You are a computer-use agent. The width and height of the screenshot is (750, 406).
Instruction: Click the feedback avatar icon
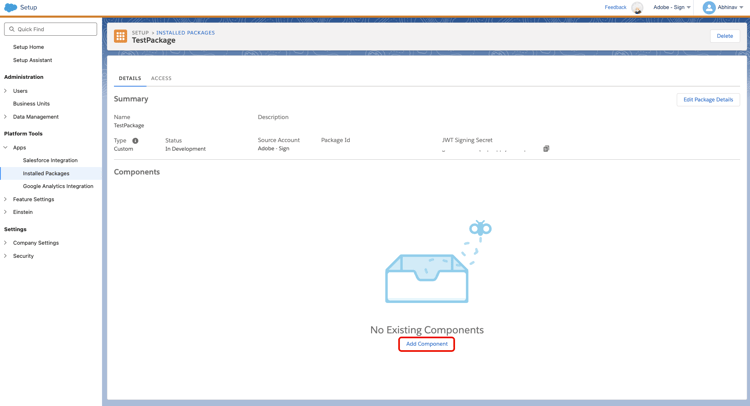click(637, 8)
